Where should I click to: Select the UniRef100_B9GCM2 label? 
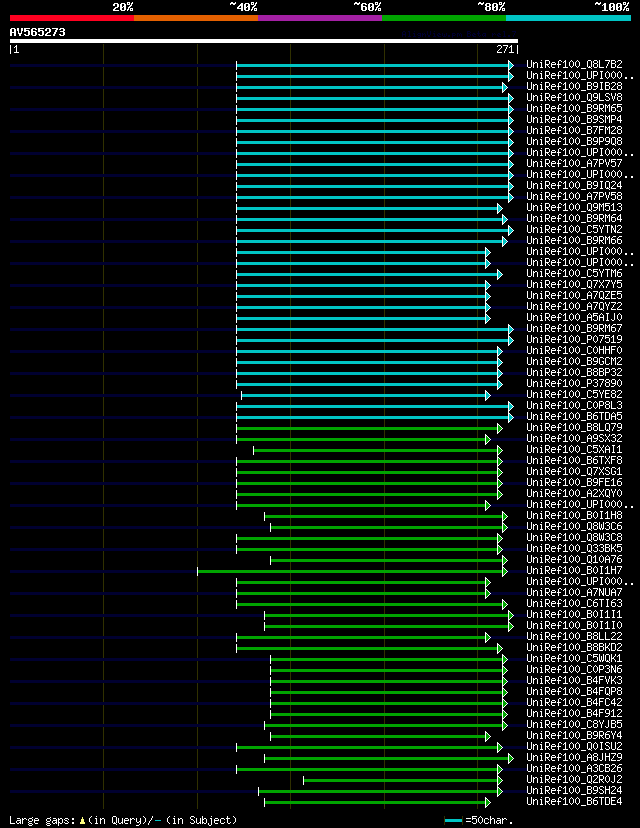click(575, 362)
